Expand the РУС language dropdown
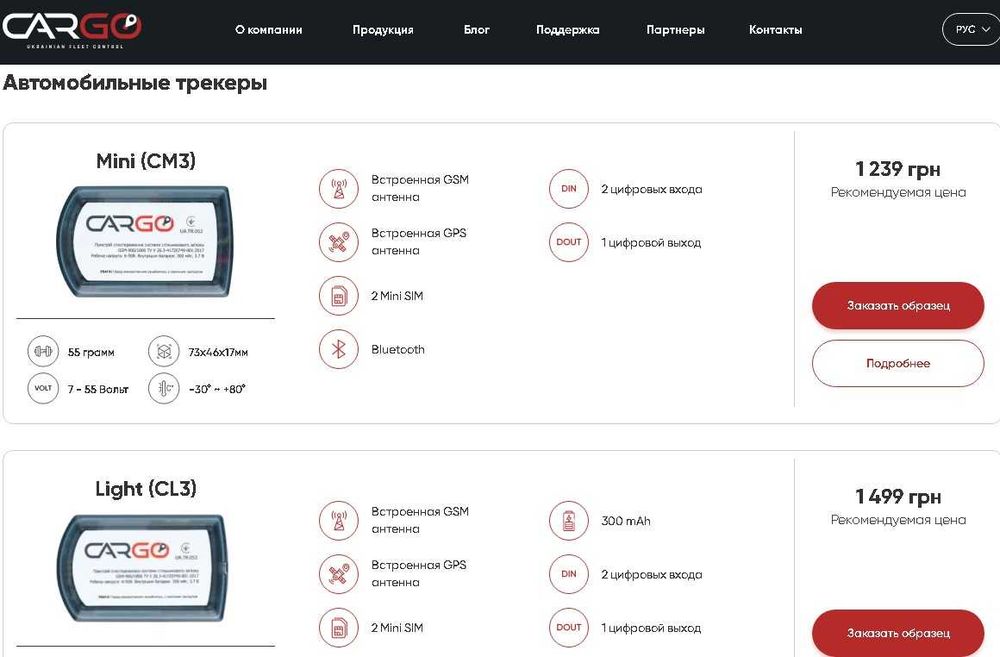1000x657 pixels. (972, 29)
